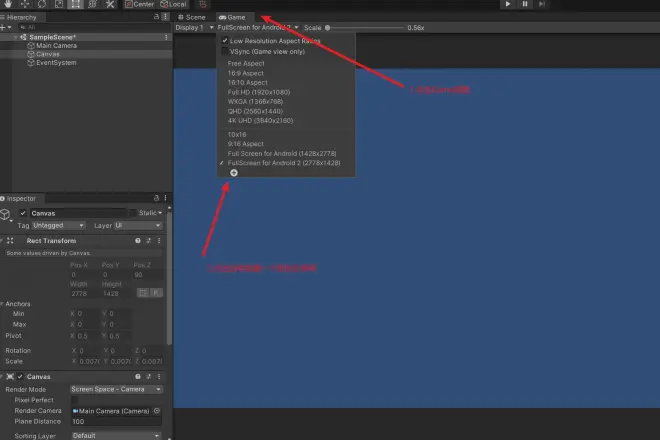Enable VSync (Game view only)

point(225,51)
